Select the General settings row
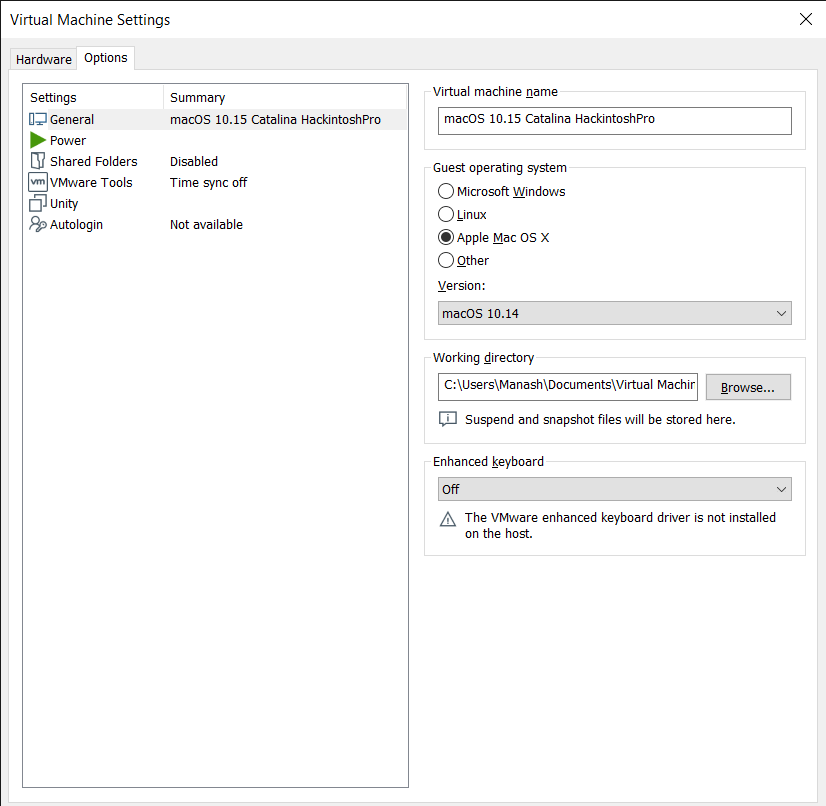Screen dimensions: 826x806 [217, 120]
